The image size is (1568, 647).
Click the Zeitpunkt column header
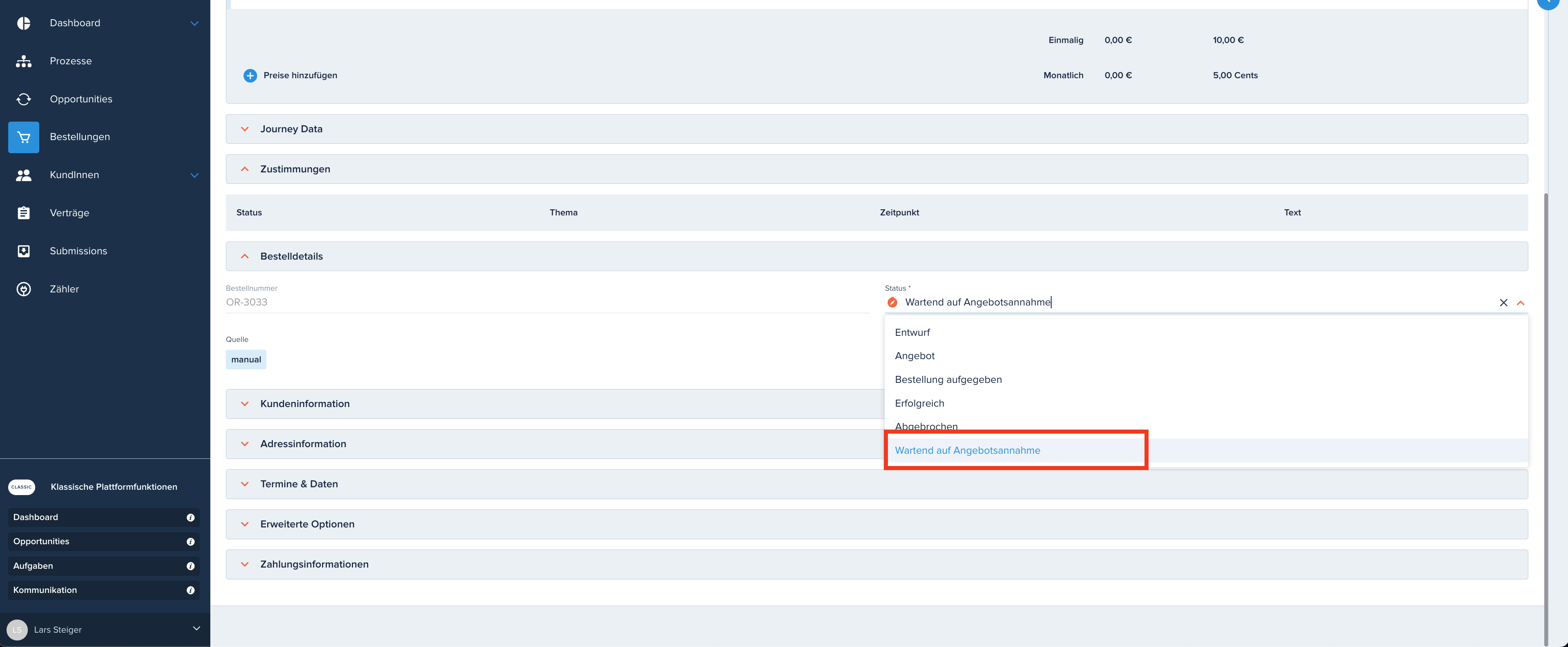[x=900, y=213]
